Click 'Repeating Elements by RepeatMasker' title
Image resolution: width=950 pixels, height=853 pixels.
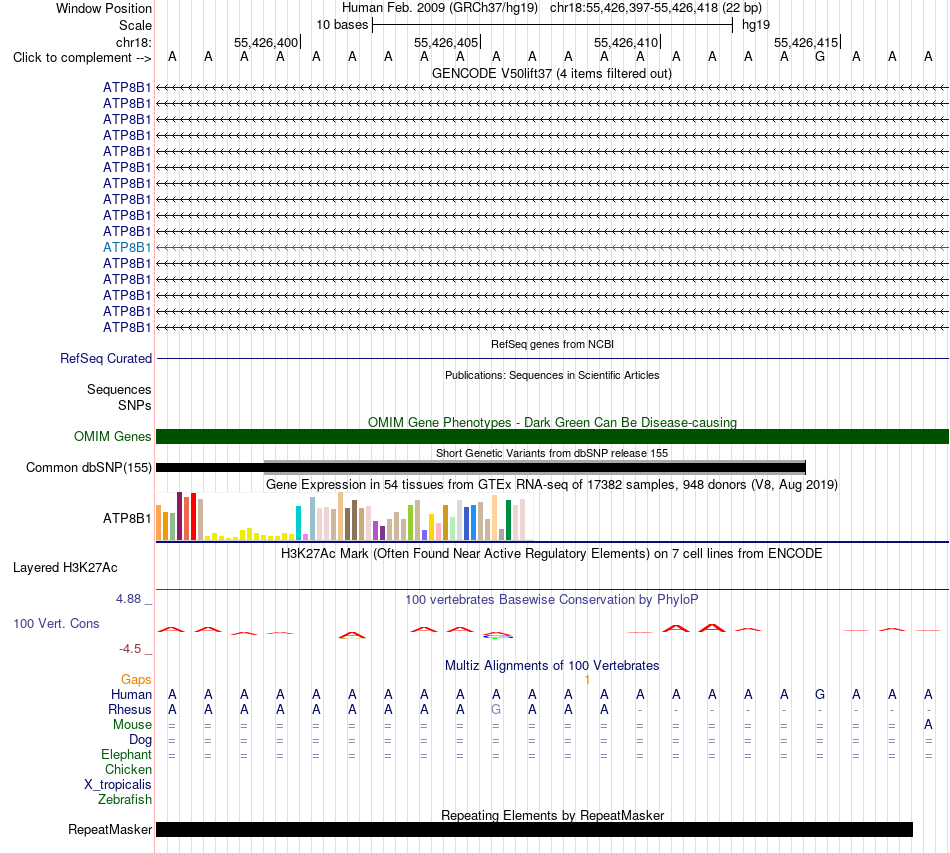point(552,815)
